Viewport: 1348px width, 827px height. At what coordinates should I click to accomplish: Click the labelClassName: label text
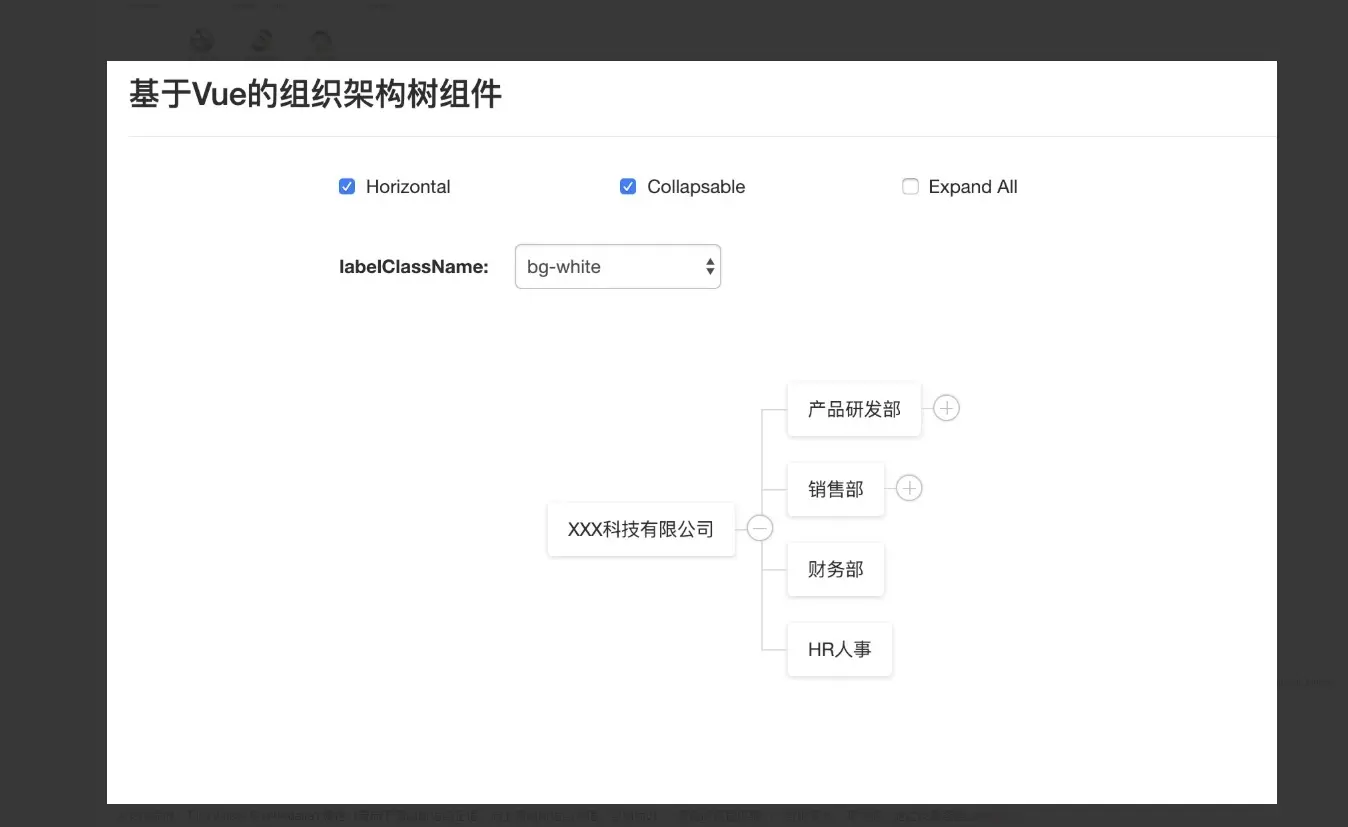414,267
